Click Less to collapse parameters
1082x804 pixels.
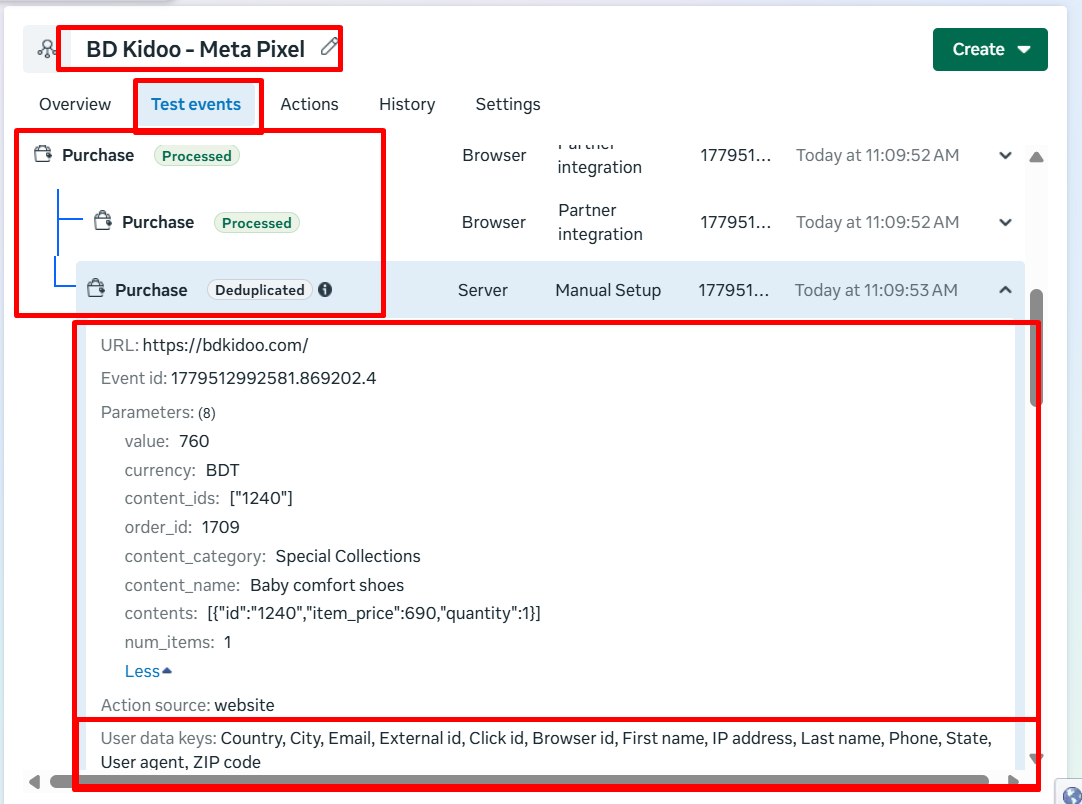[x=148, y=671]
